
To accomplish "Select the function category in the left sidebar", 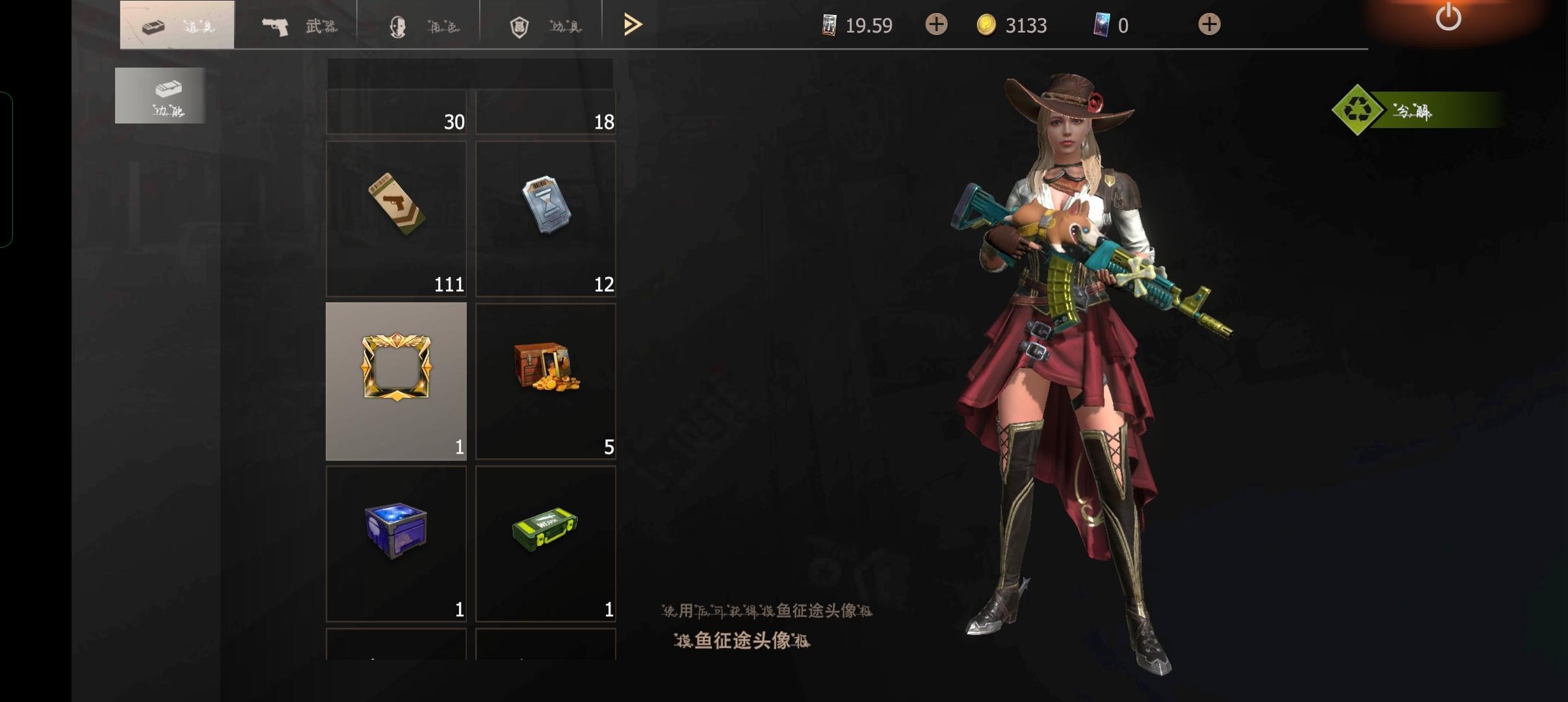I will pyautogui.click(x=161, y=96).
